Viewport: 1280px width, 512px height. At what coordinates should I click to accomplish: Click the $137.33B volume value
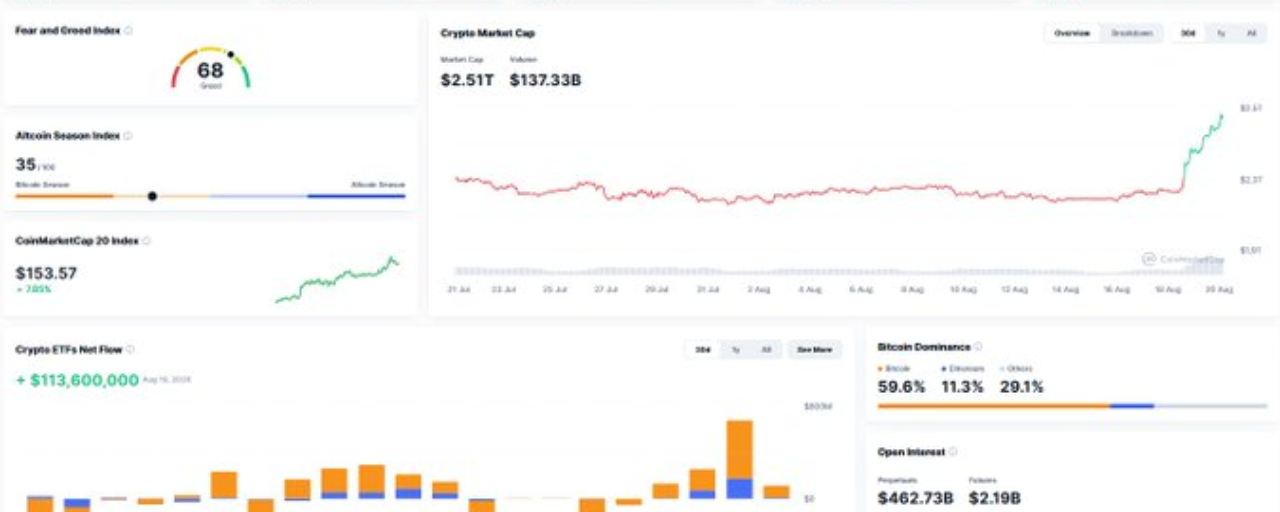pos(545,80)
